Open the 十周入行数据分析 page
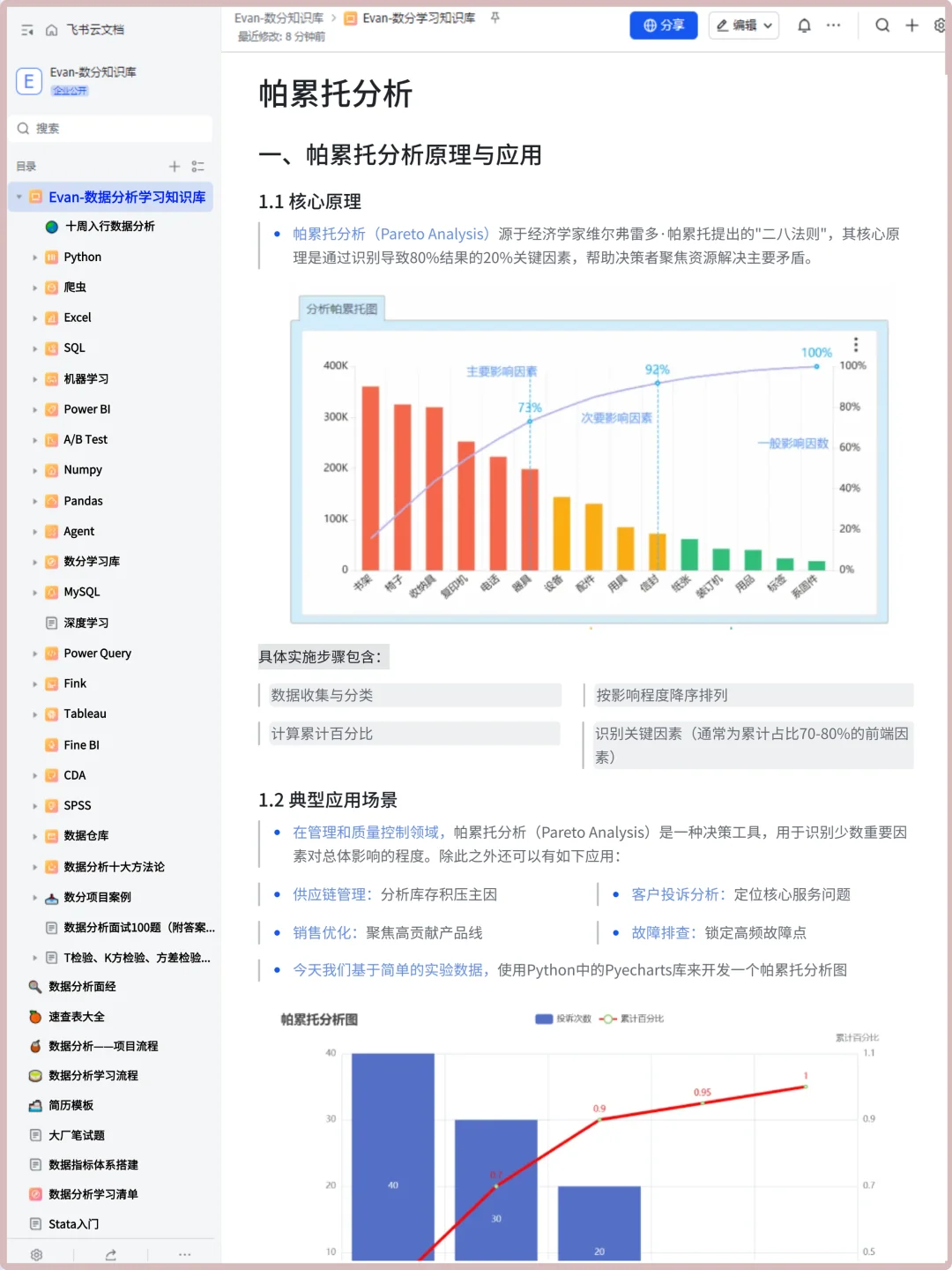952x1270 pixels. [109, 227]
